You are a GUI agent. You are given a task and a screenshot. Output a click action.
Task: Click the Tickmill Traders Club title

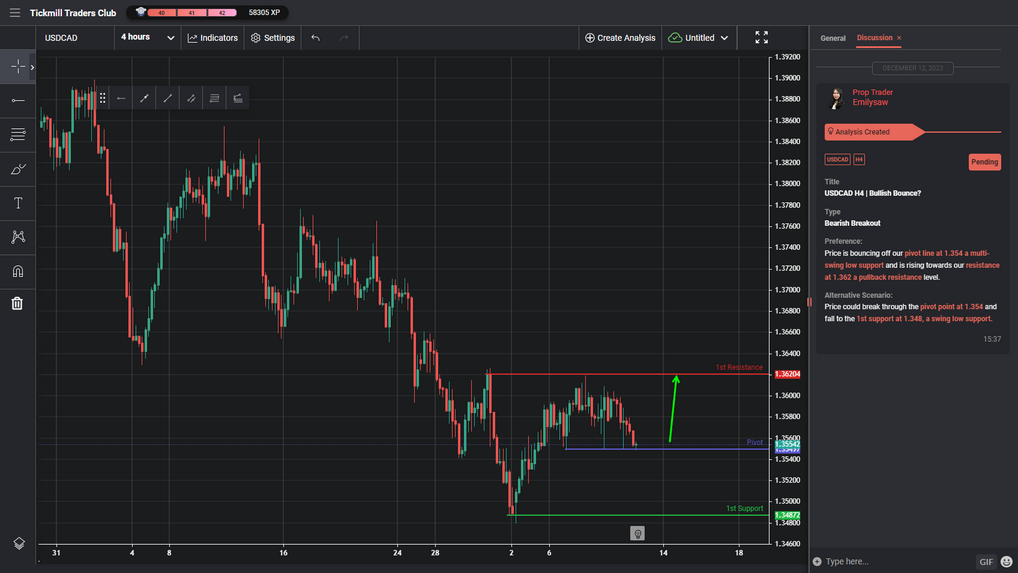click(x=73, y=13)
